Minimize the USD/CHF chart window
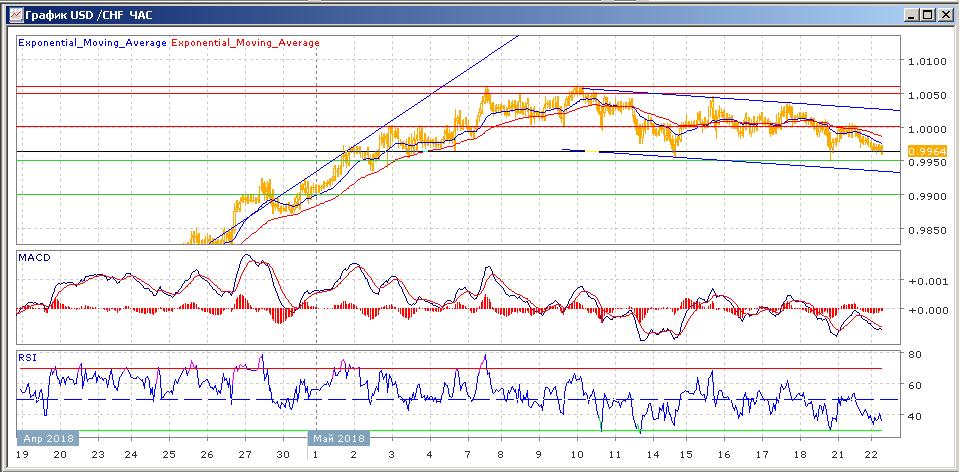This screenshot has width=959, height=472. (x=912, y=14)
